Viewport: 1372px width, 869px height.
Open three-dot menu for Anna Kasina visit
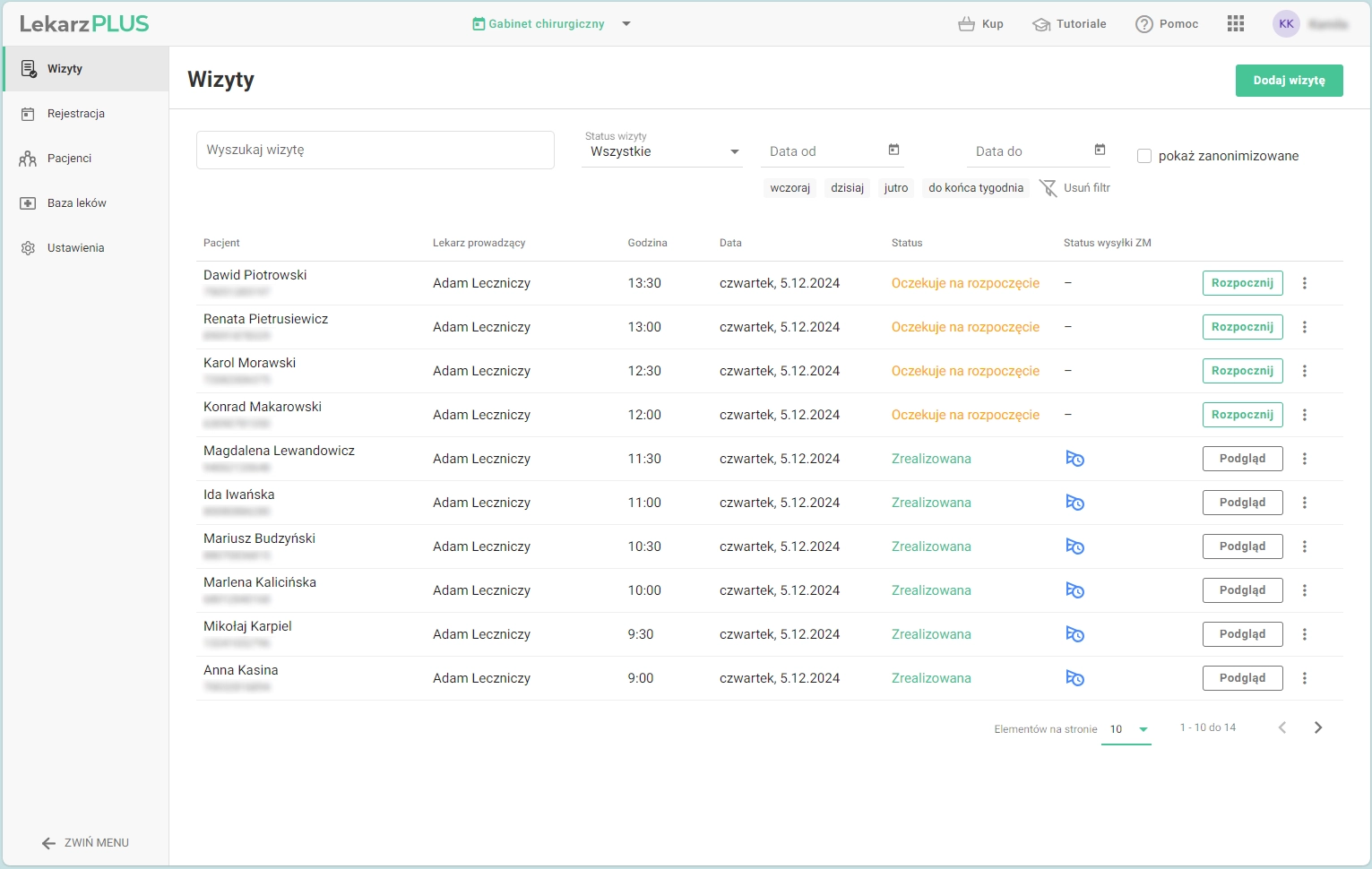point(1304,678)
